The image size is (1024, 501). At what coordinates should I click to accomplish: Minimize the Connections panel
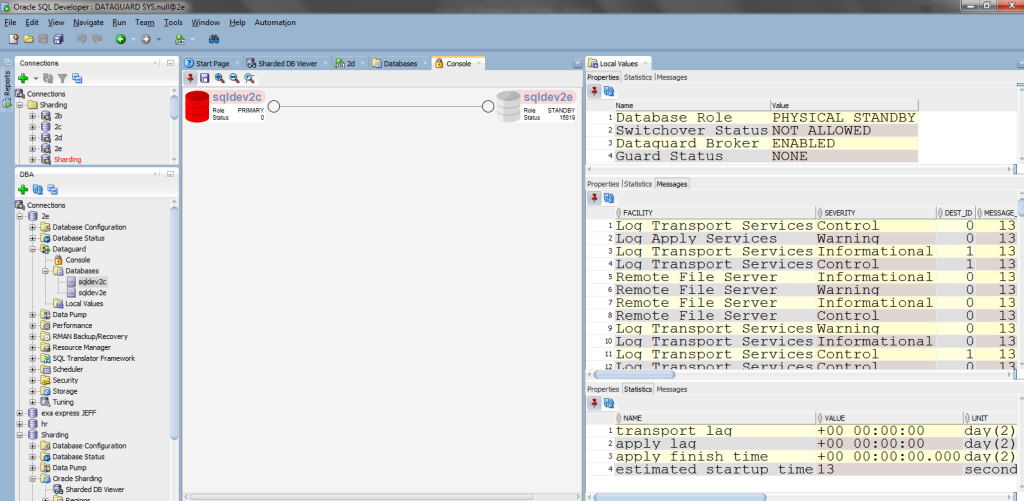[x=170, y=63]
